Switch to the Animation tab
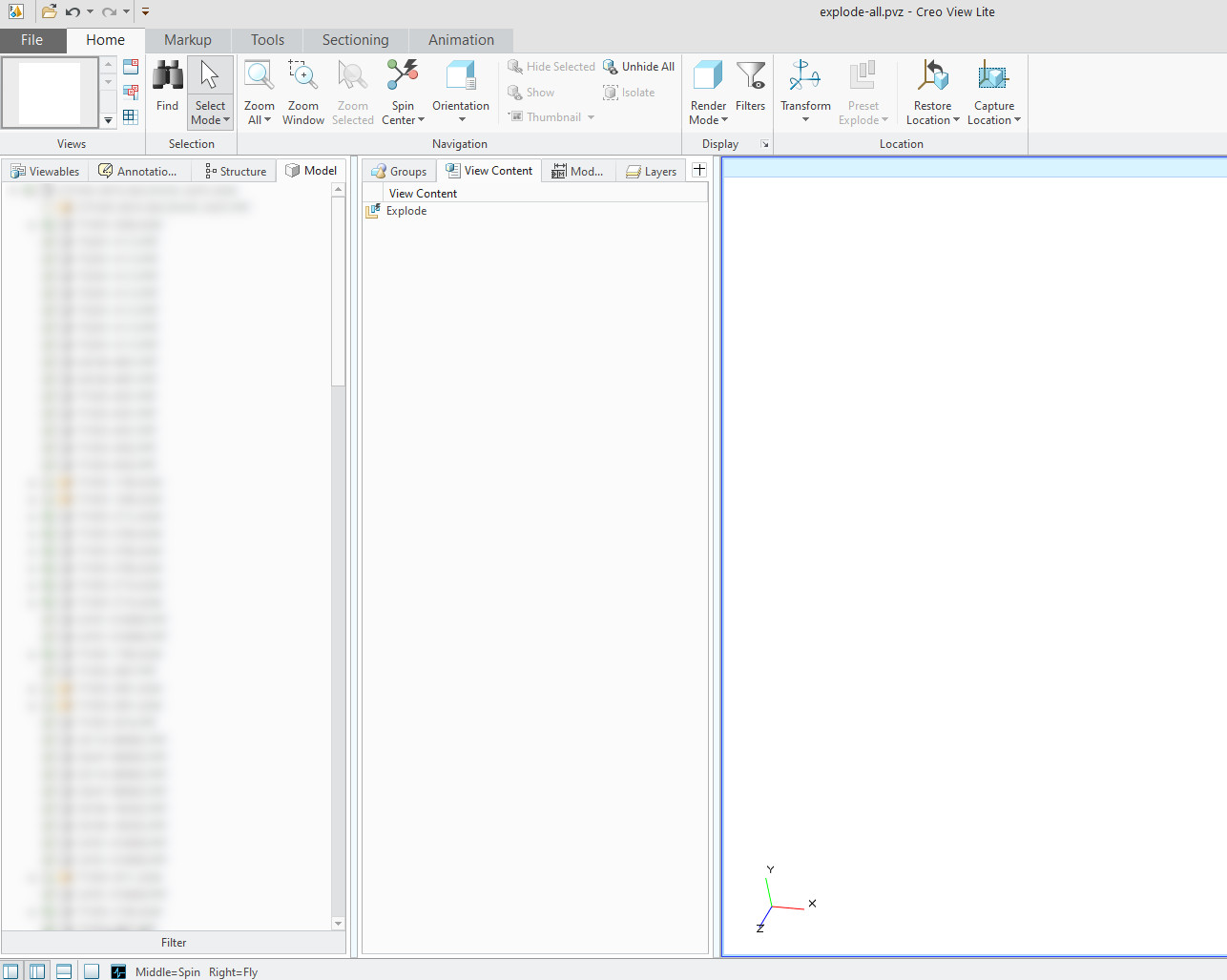The height and width of the screenshot is (980, 1227). (x=461, y=40)
